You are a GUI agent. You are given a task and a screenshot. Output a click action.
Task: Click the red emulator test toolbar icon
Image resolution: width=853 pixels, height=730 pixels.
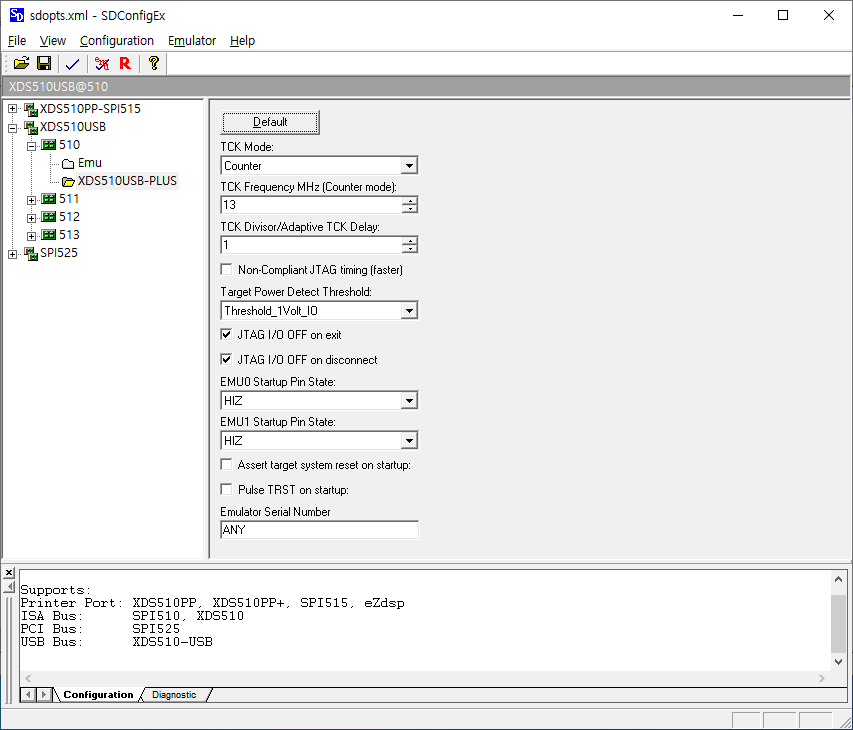(102, 64)
